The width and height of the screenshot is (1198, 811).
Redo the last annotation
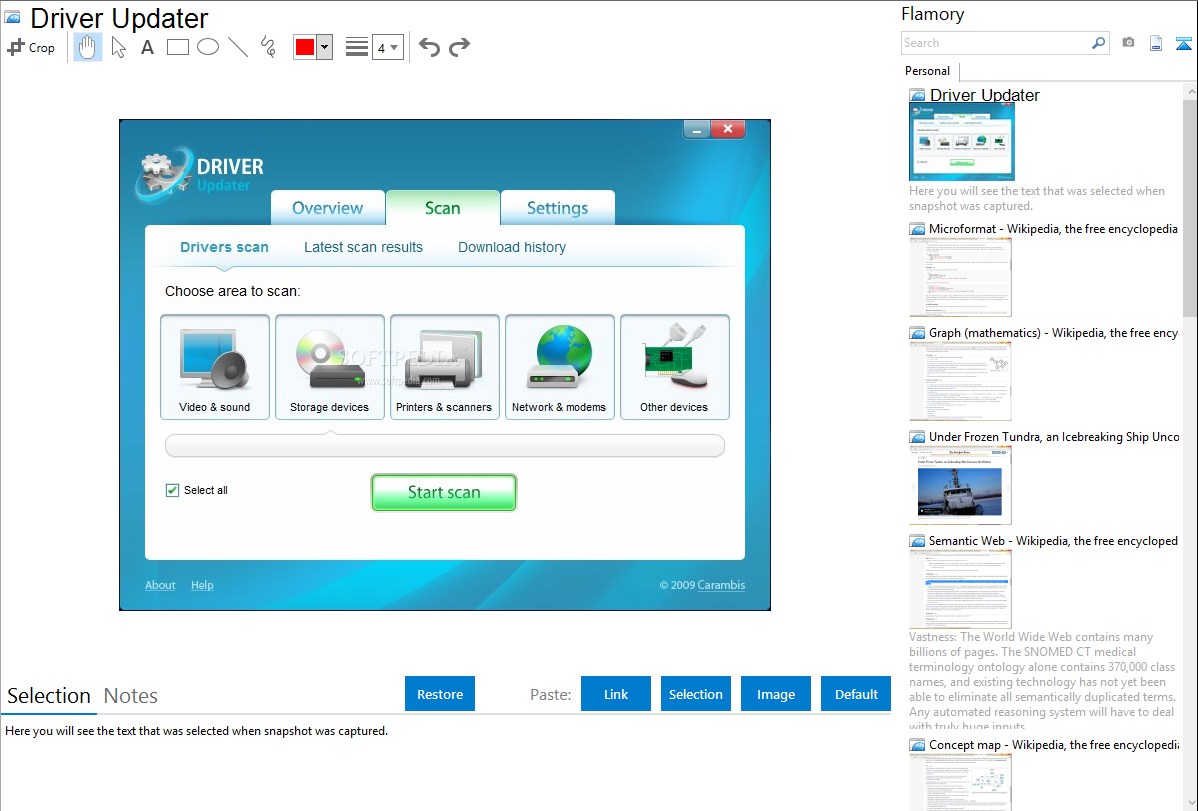[x=459, y=47]
